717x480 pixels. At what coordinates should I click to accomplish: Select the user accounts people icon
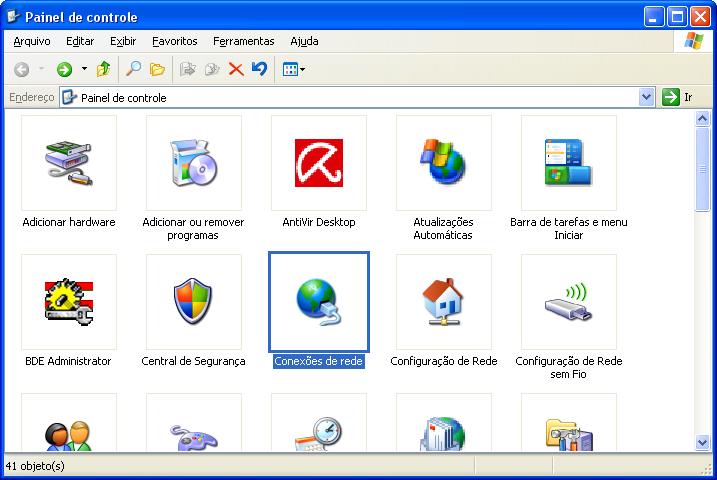pos(69,422)
